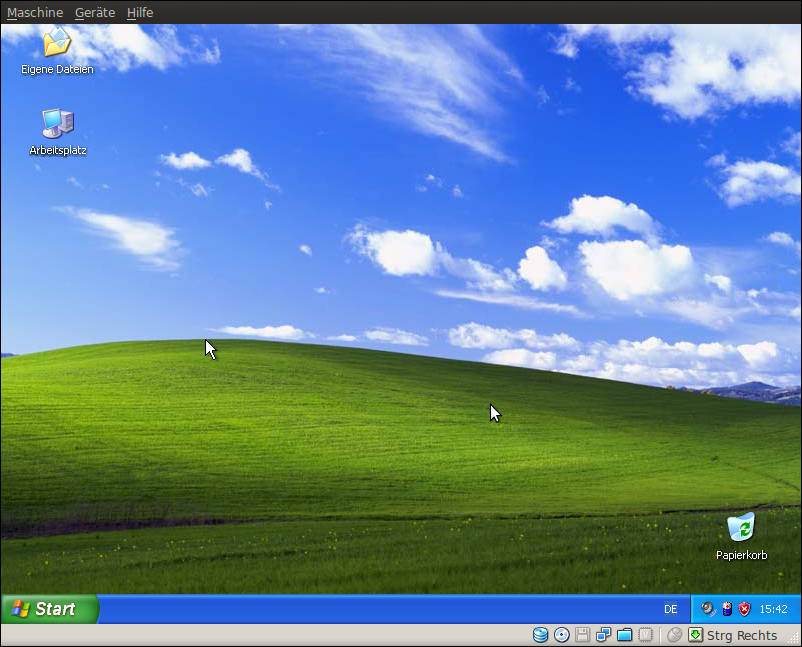The image size is (802, 647).
Task: Click the battery tray icon
Action: [727, 609]
